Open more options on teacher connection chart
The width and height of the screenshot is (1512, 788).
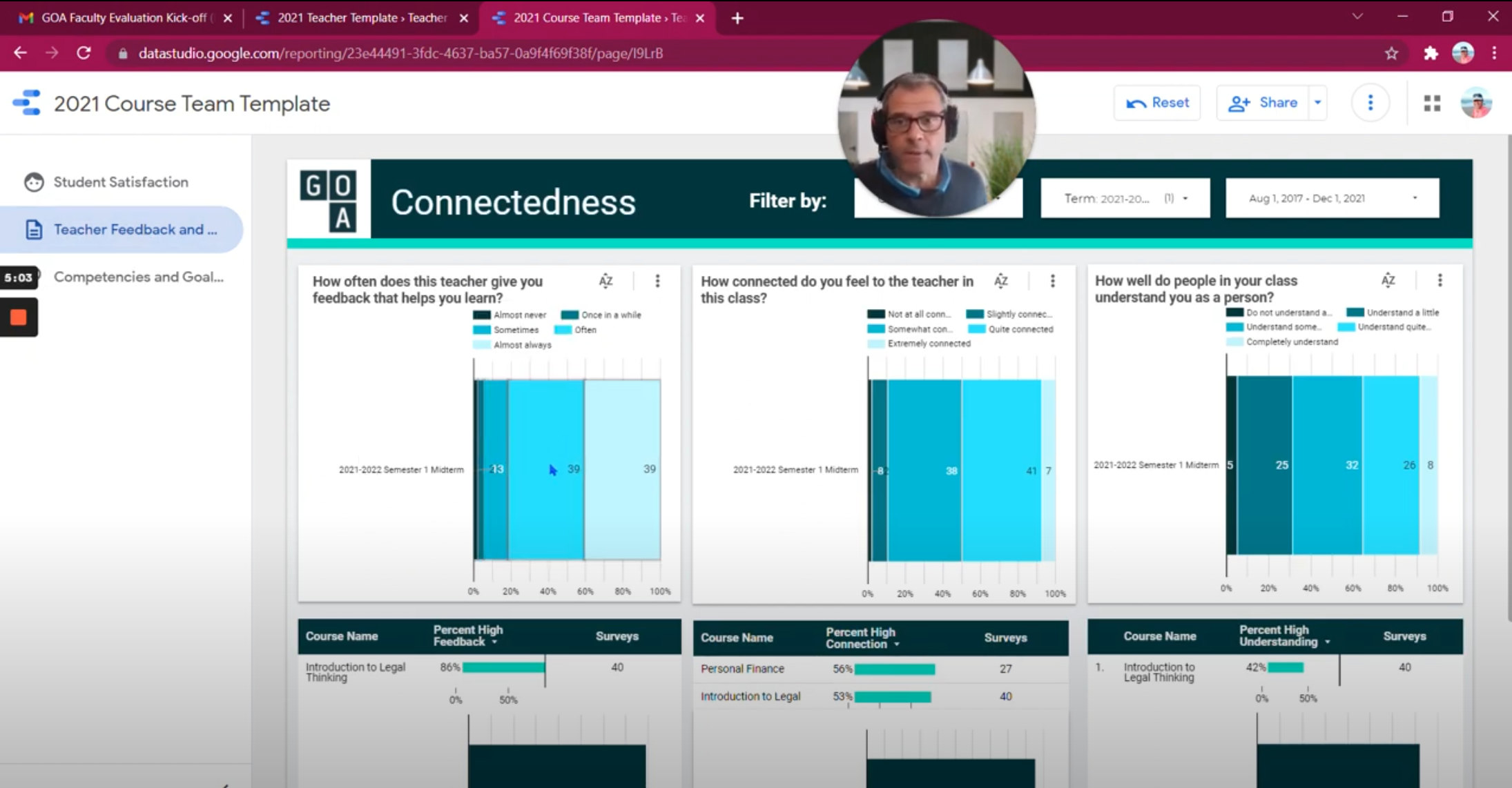pos(1052,281)
